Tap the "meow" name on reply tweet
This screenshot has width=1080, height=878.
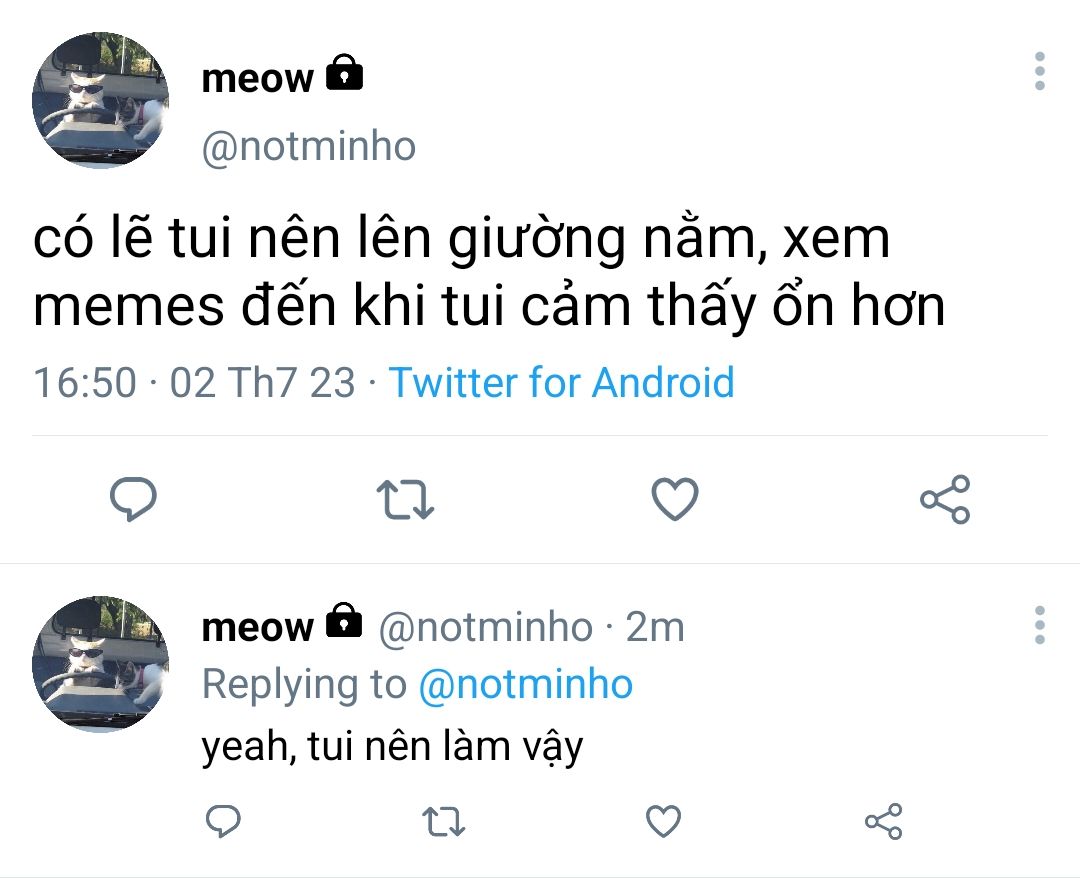pos(257,627)
